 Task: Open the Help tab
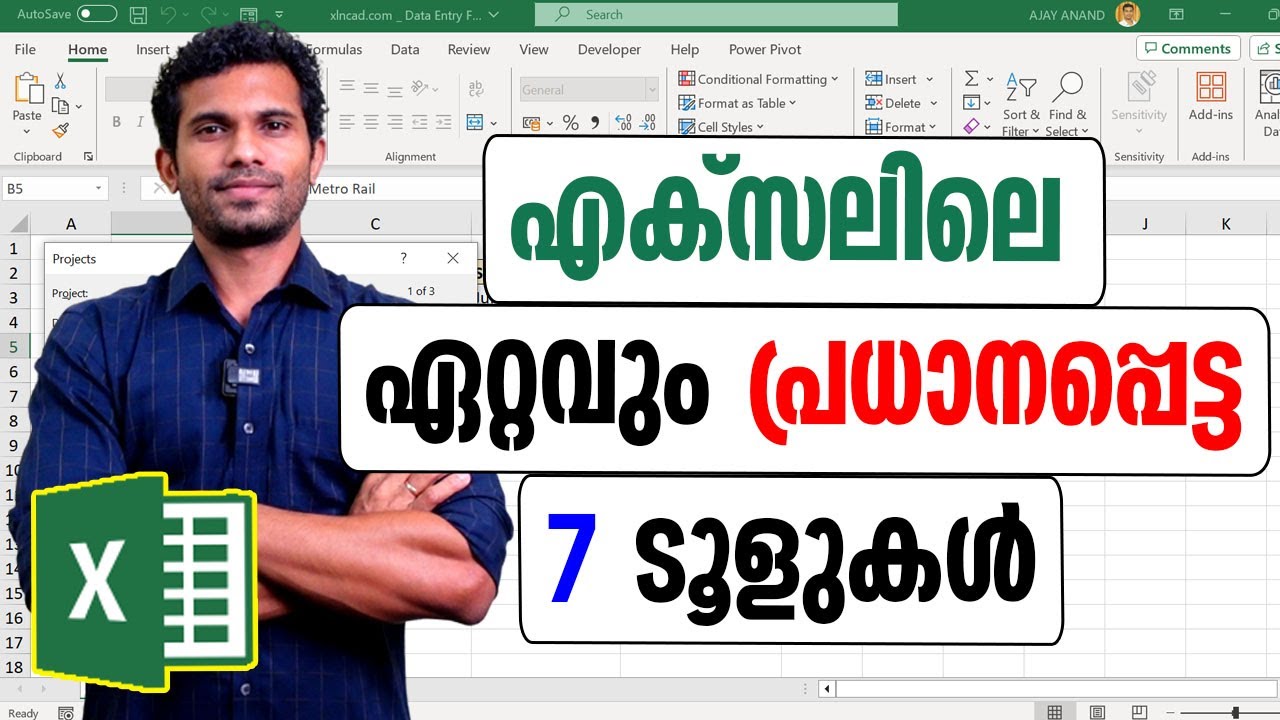click(x=685, y=49)
